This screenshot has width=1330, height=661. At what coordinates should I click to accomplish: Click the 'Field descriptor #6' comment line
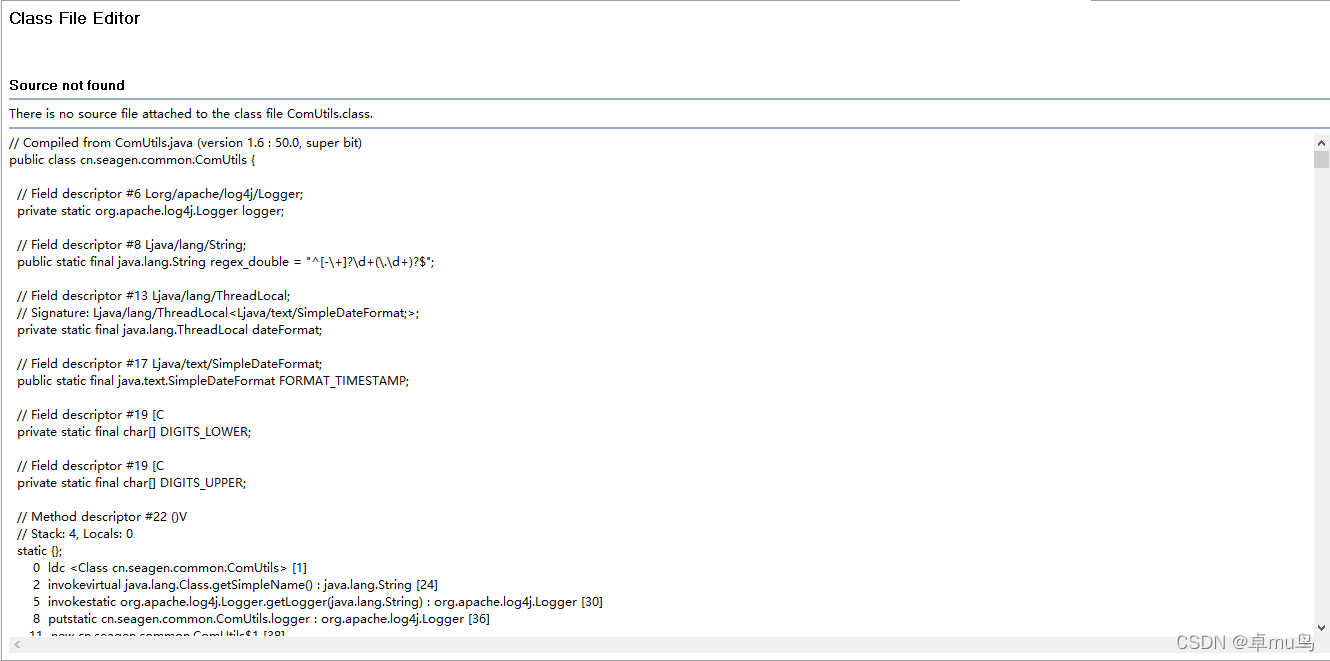(160, 194)
